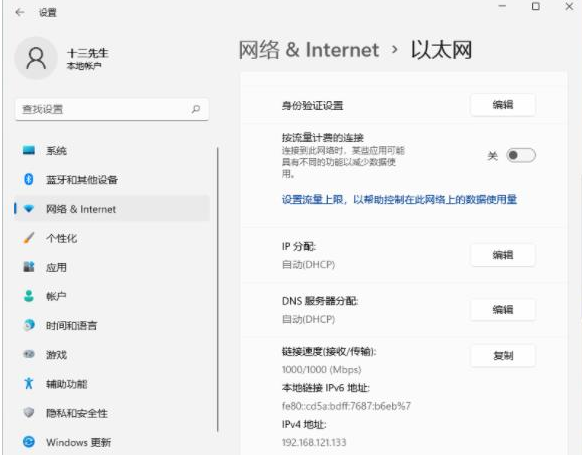
Task: Click the 1000/1000 (Mbps) link speed value
Action: pos(321,370)
